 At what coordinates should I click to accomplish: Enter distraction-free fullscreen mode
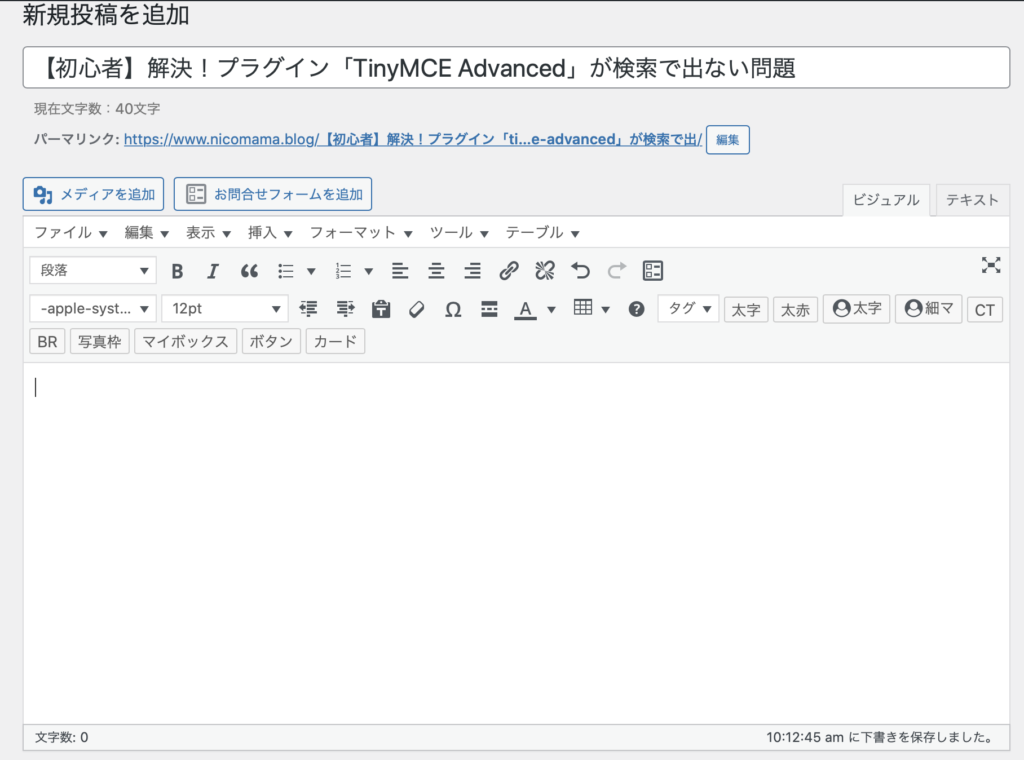[x=991, y=265]
